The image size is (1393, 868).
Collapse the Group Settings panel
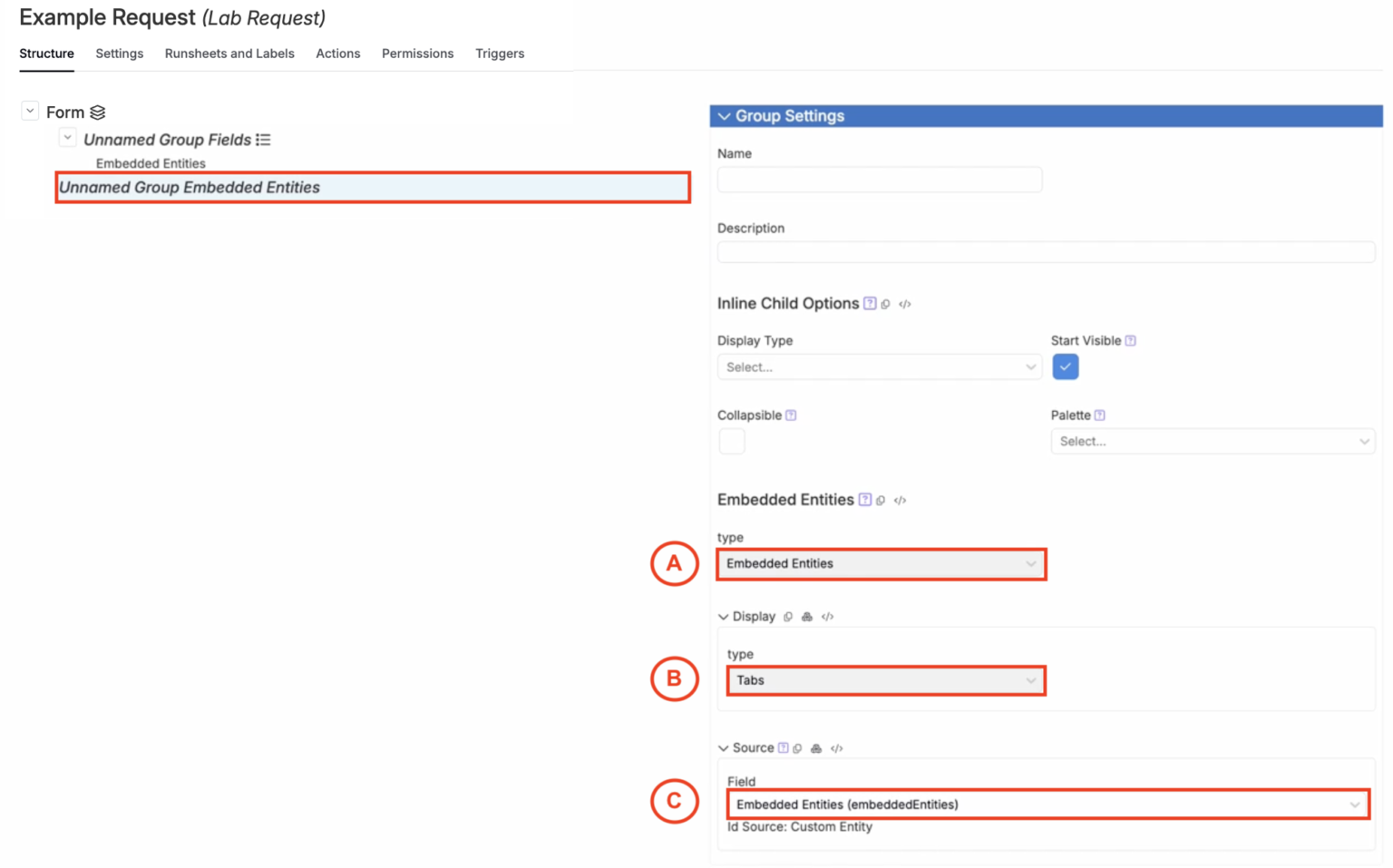[x=724, y=116]
